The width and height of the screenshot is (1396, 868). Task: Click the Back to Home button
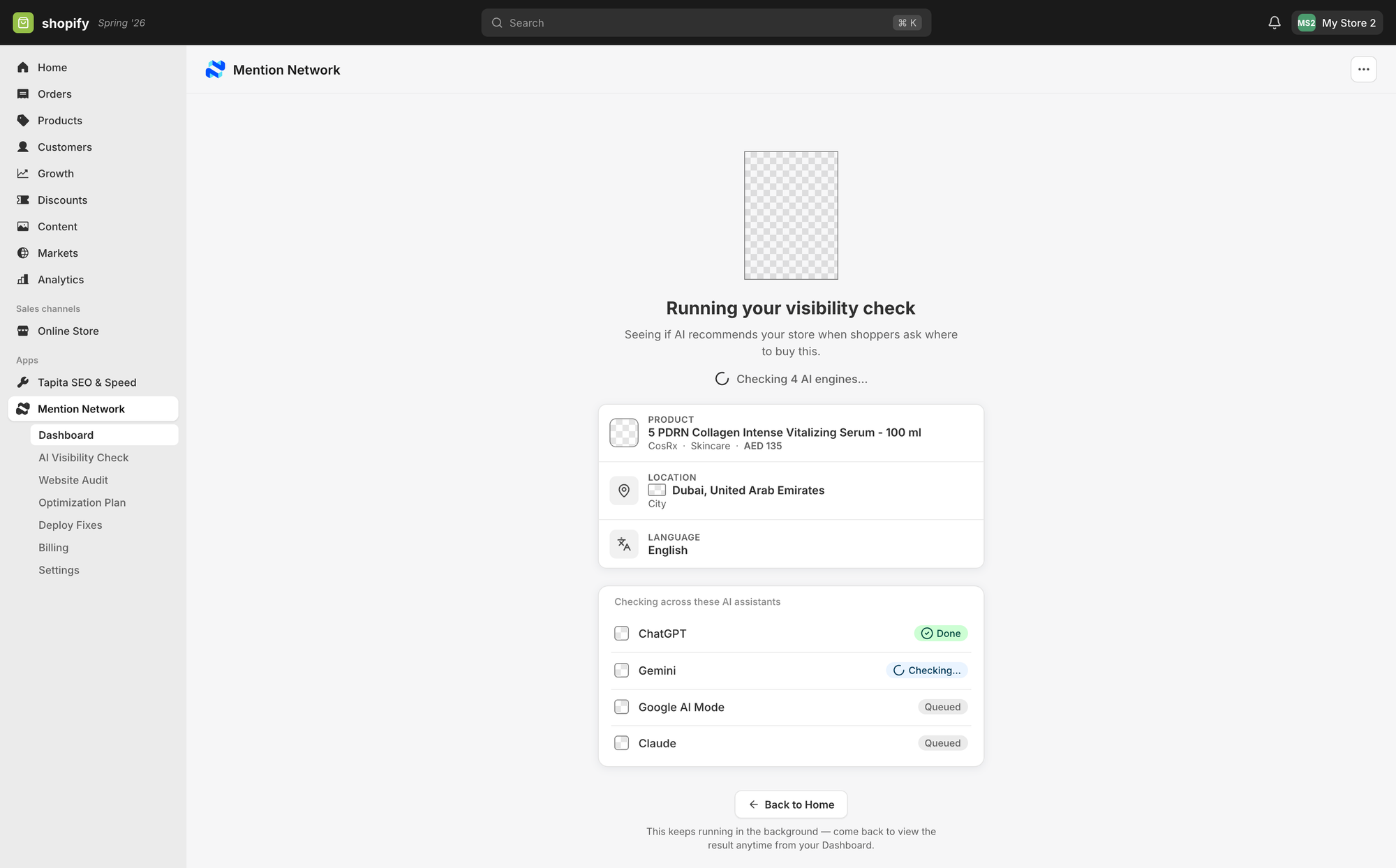(x=791, y=805)
